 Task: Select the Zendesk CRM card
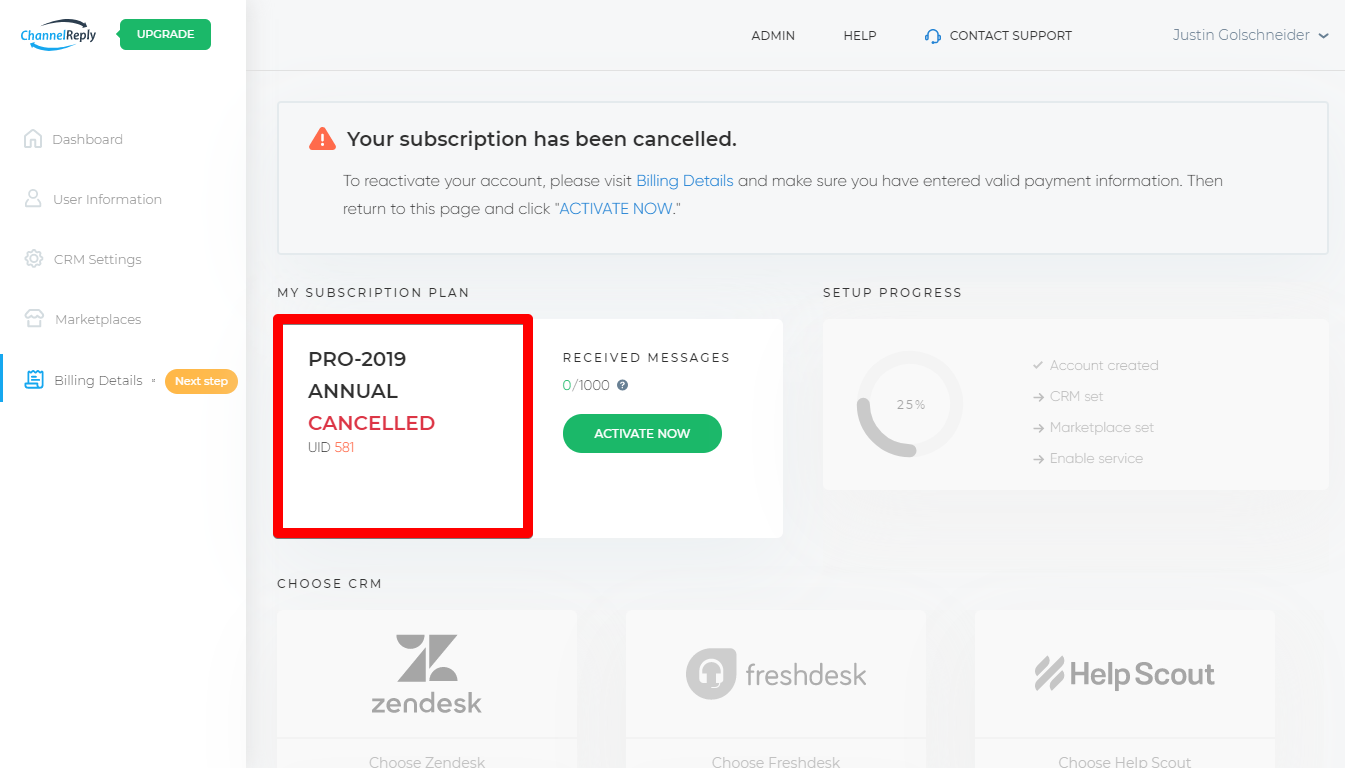(x=427, y=689)
